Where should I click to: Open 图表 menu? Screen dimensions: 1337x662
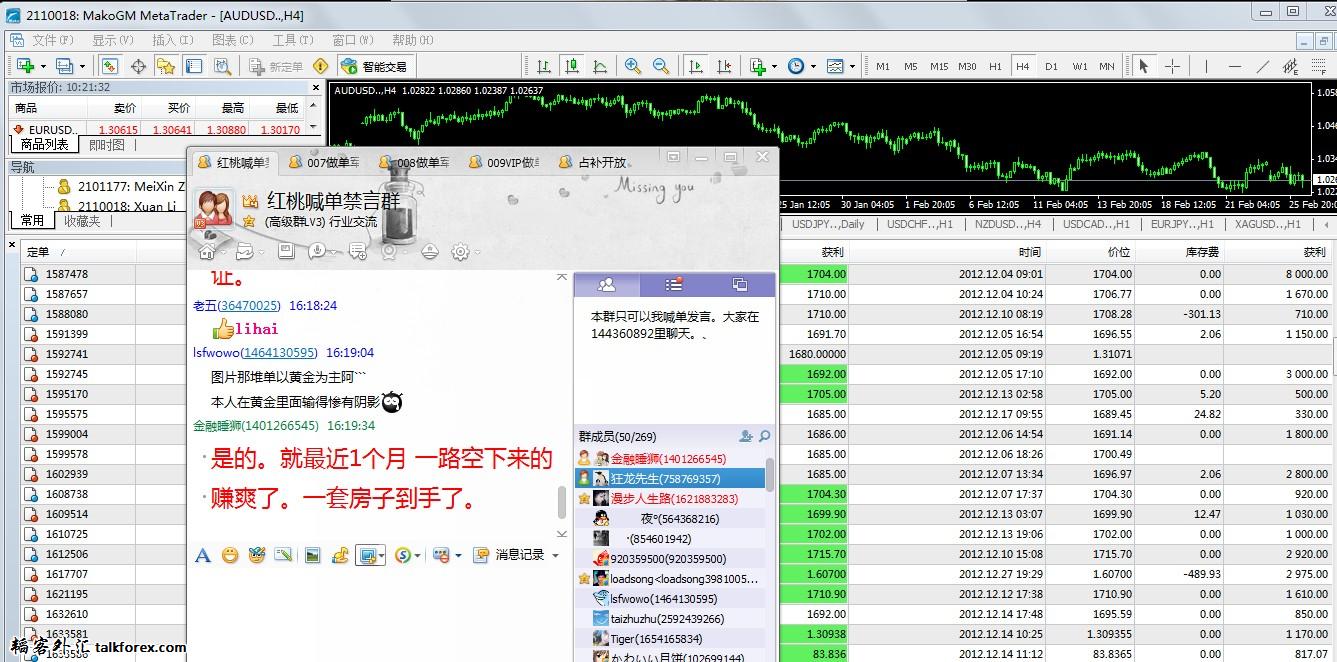(232, 40)
